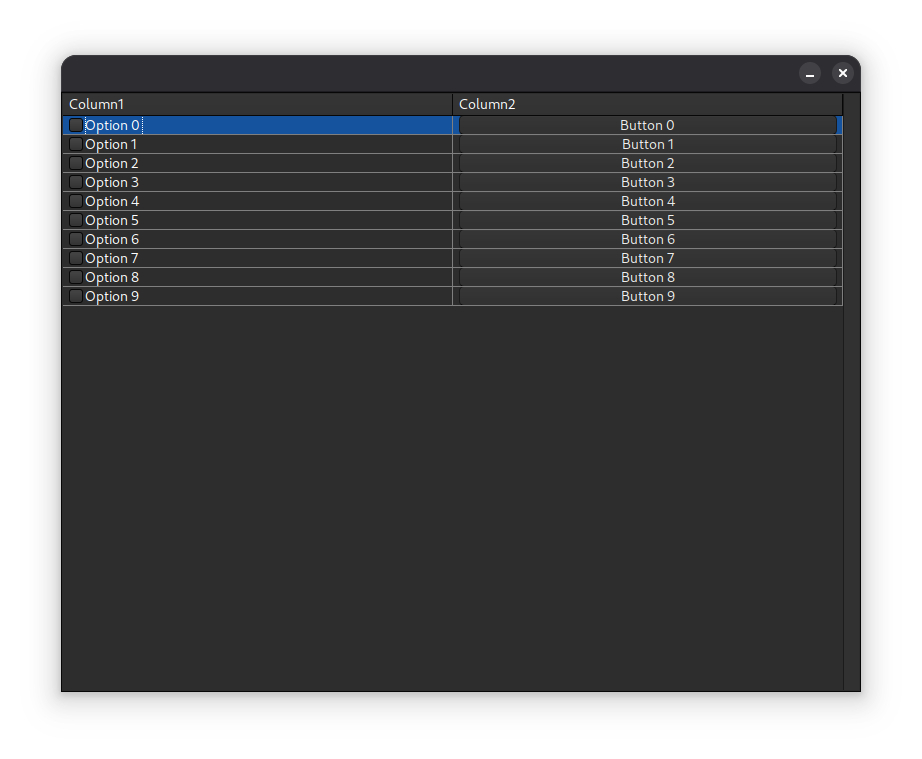Enable the Option 7 checkbox

tap(76, 258)
